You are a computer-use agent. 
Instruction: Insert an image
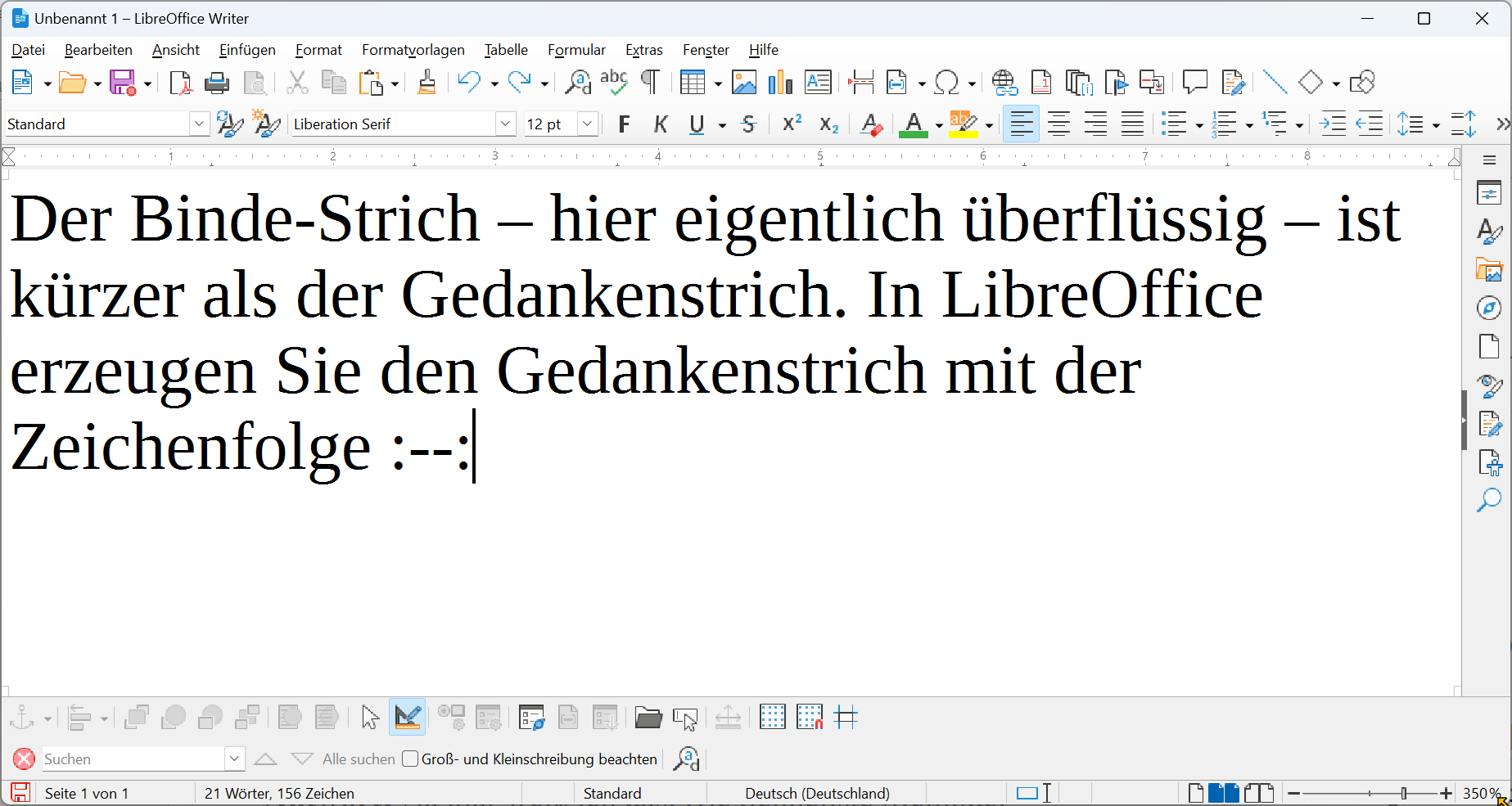[744, 83]
